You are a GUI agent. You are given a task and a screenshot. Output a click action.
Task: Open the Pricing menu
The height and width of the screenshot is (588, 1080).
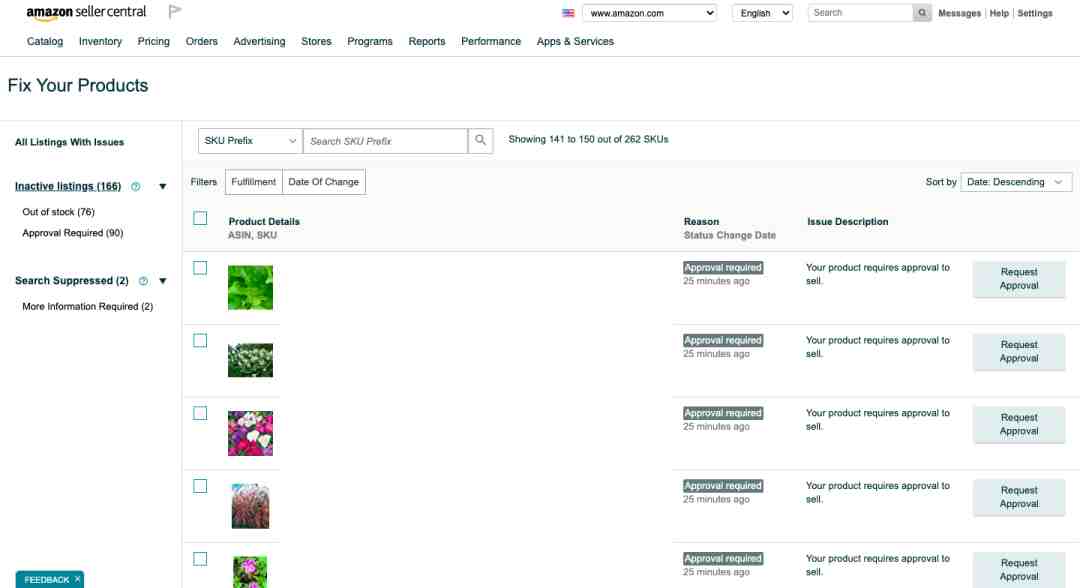[x=154, y=41]
